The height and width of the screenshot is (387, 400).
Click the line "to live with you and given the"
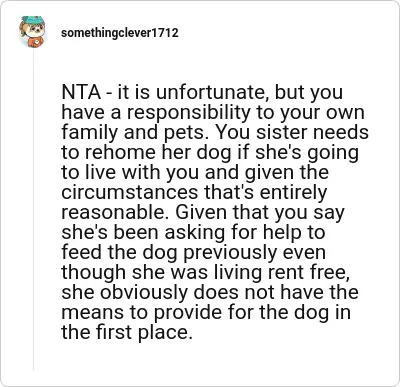195,173
